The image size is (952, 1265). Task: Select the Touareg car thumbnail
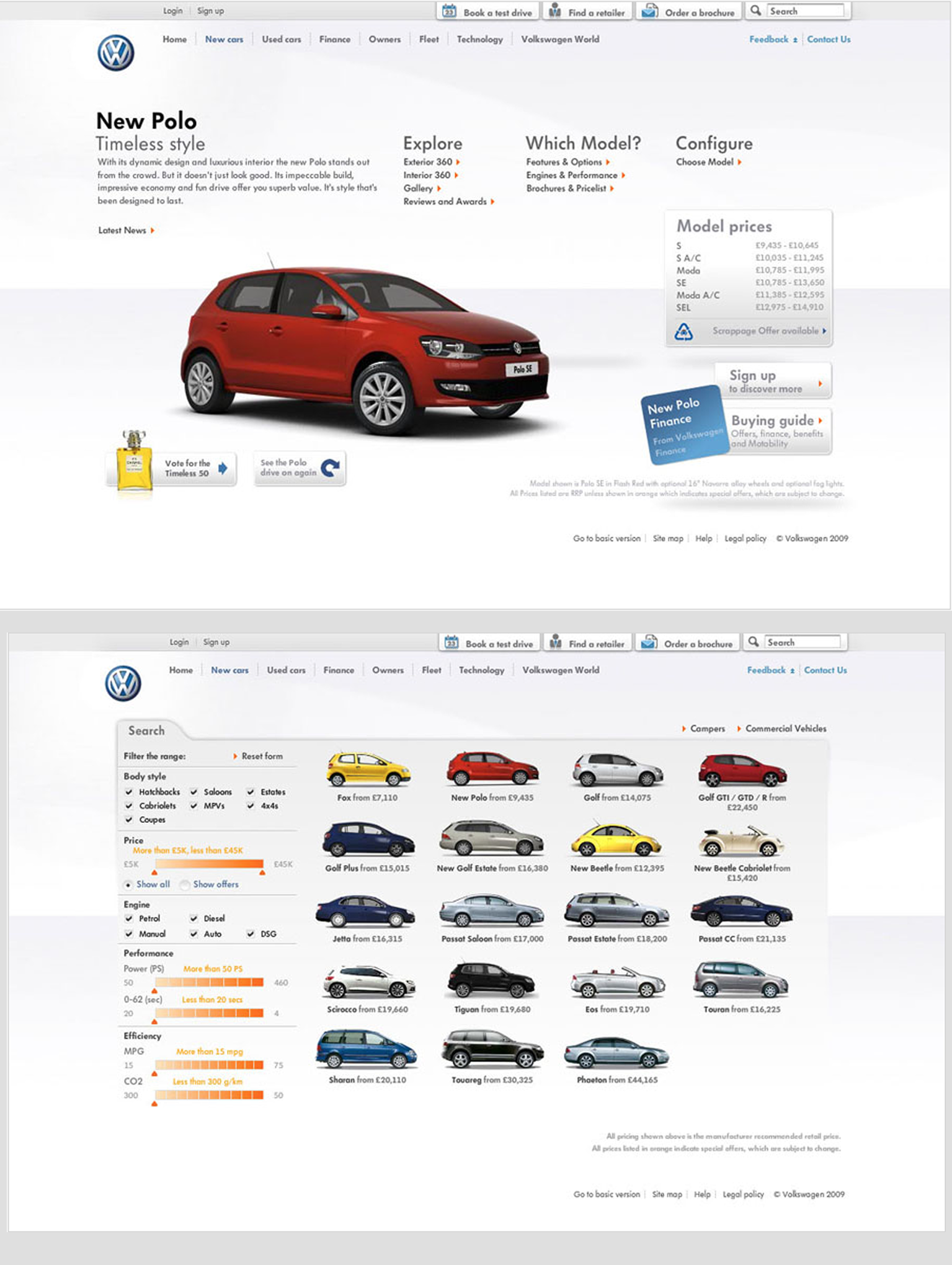point(492,1049)
